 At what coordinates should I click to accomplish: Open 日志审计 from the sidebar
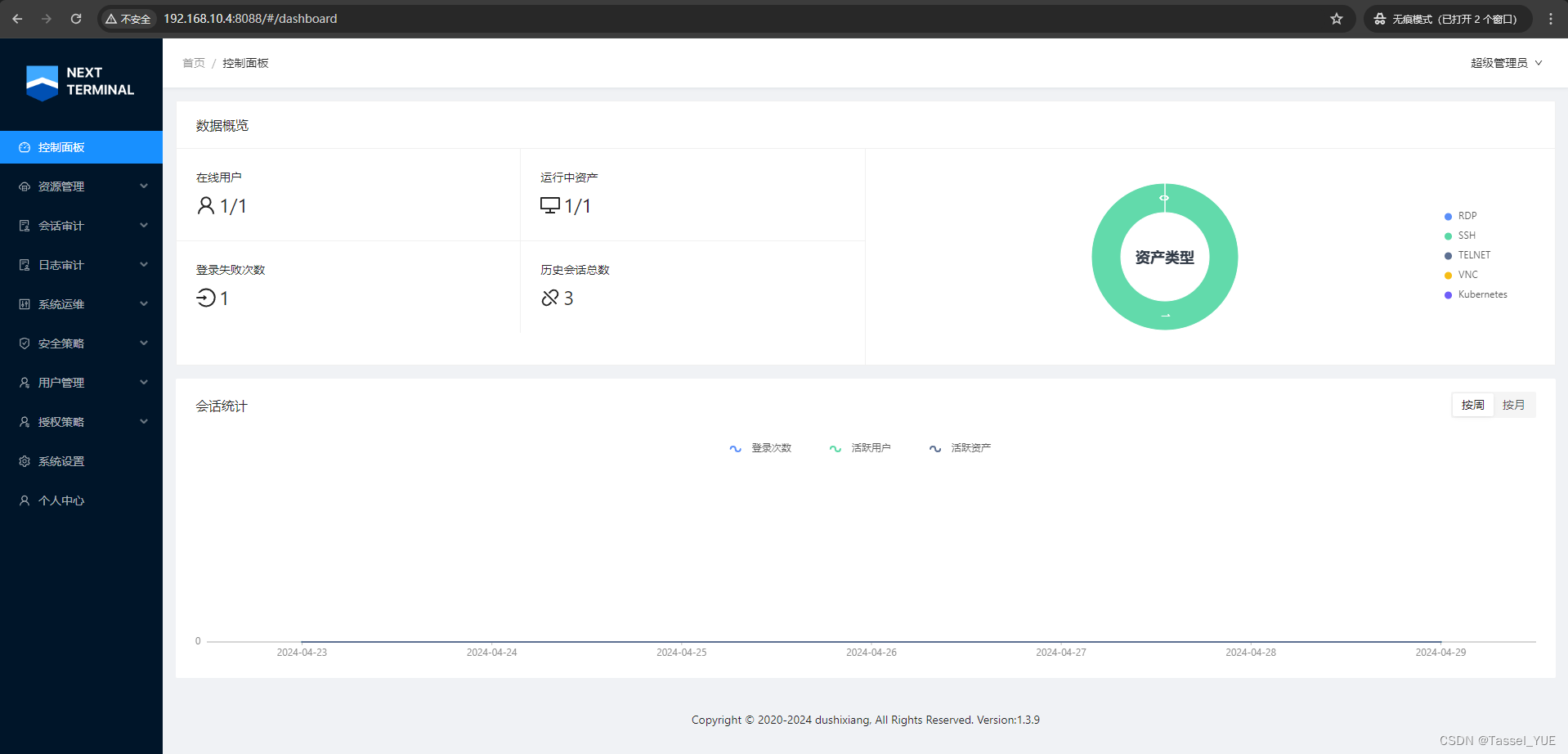point(60,264)
